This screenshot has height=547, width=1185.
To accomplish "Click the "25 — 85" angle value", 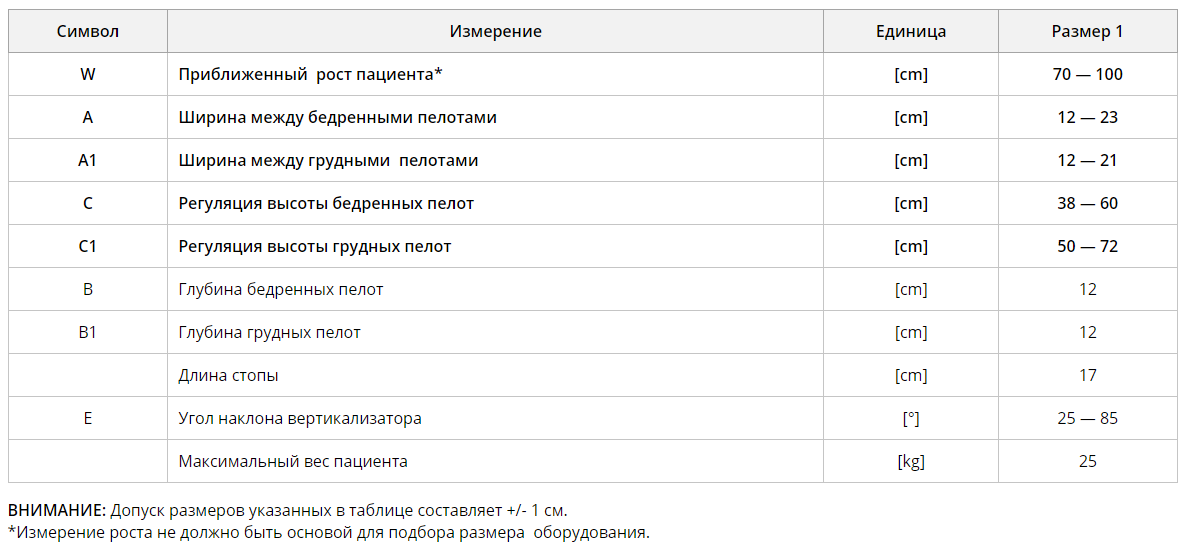I will 1087,418.
